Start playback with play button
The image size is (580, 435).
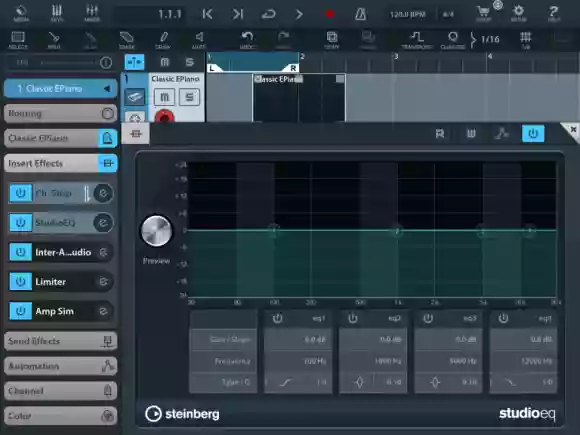pos(299,14)
